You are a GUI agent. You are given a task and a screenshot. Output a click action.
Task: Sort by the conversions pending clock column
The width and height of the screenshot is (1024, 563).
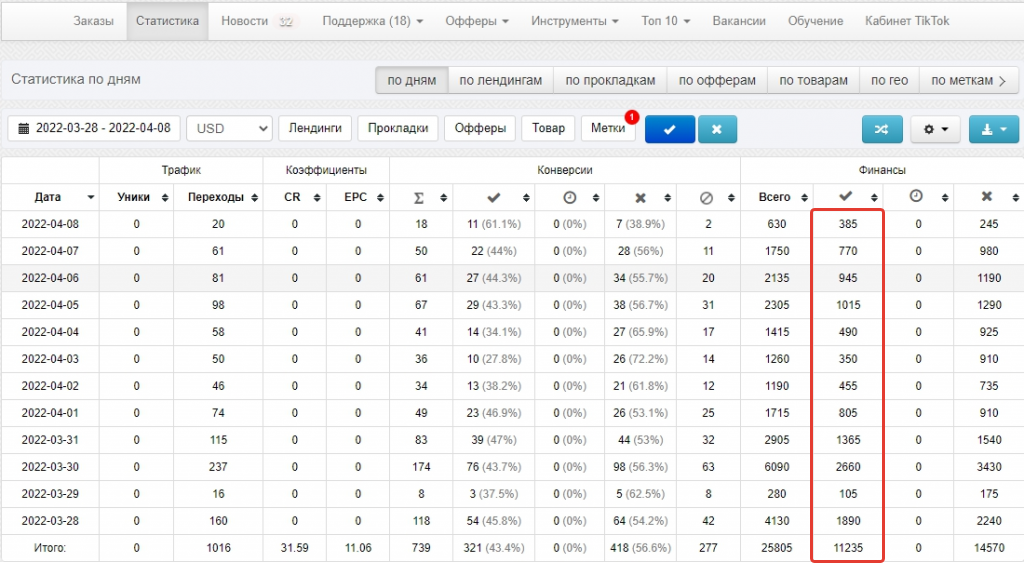click(570, 197)
